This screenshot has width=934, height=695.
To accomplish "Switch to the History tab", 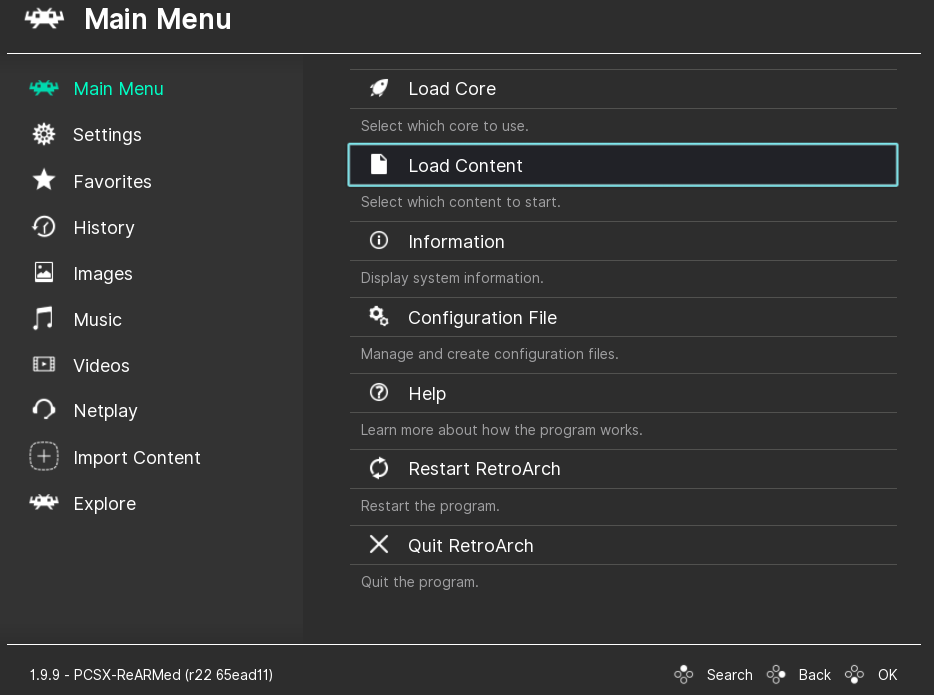I will [103, 227].
